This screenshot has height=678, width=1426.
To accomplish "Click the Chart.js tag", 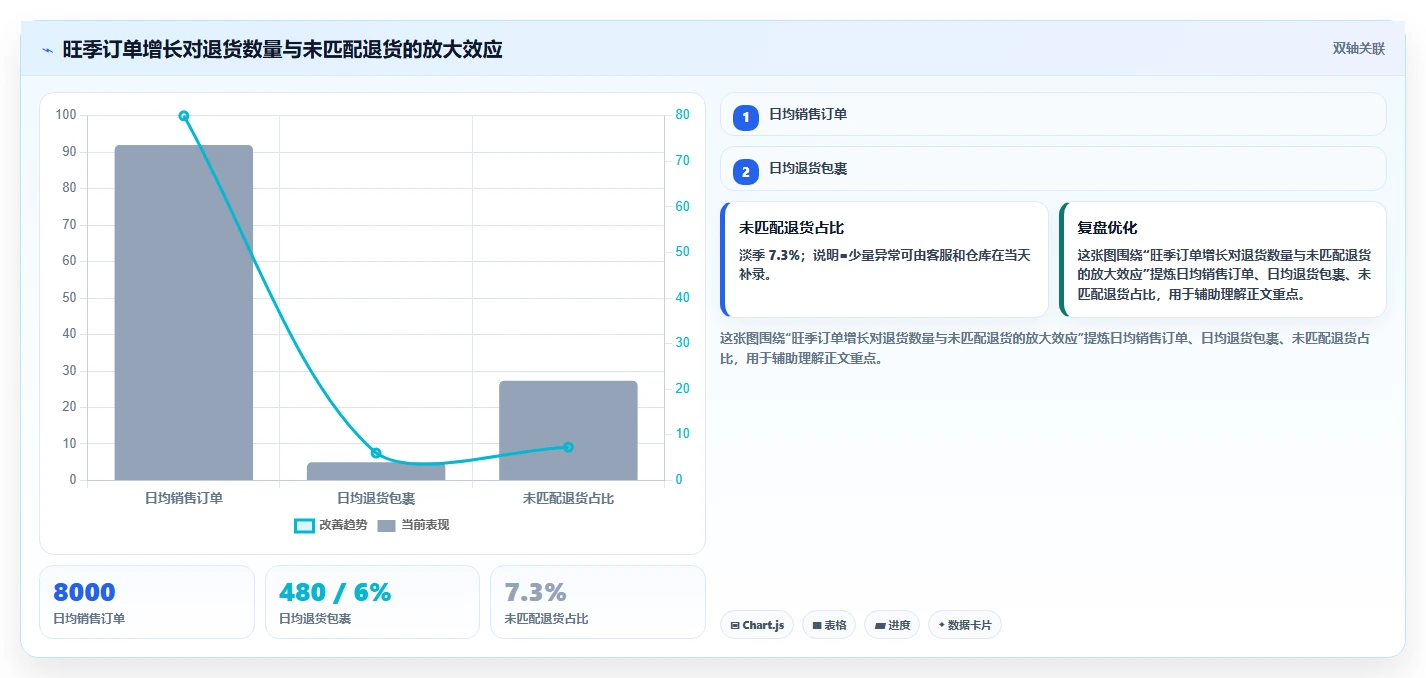I will (x=757, y=625).
